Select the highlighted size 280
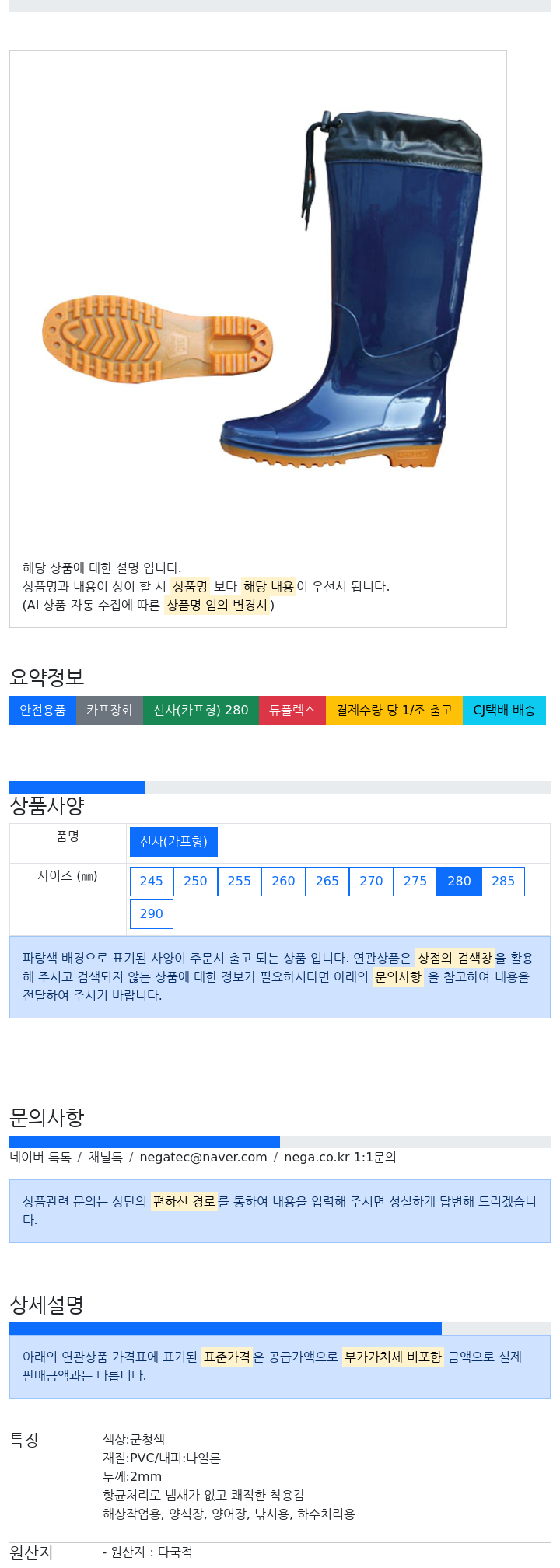The width and height of the screenshot is (560, 1568). pos(459,881)
